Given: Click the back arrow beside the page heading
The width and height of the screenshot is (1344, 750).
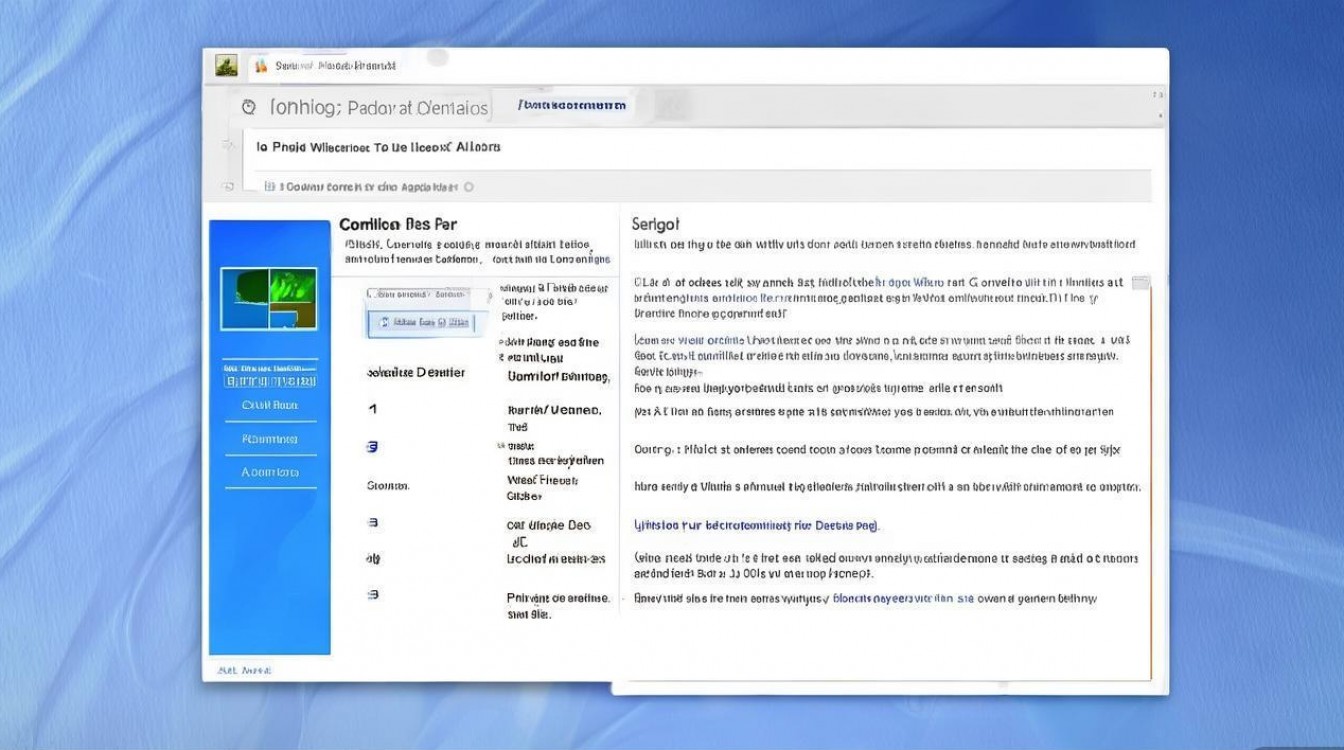Looking at the screenshot, I should (228, 146).
